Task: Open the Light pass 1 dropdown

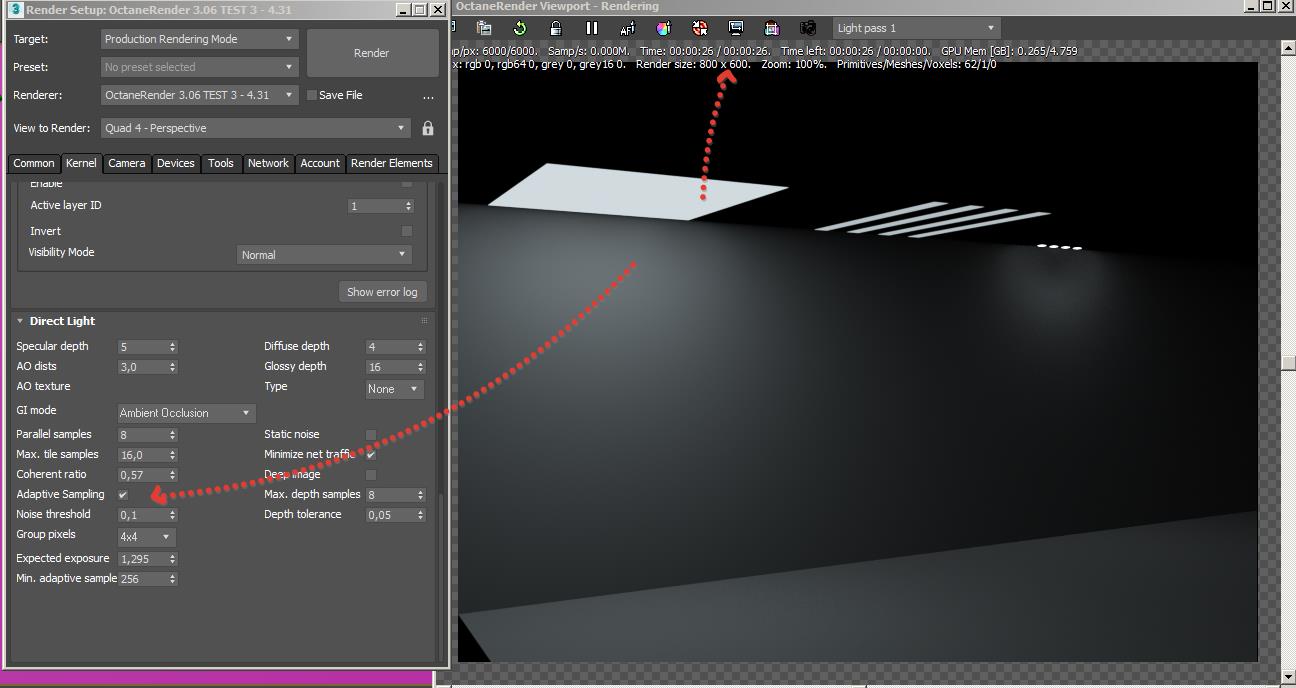Action: [x=916, y=28]
